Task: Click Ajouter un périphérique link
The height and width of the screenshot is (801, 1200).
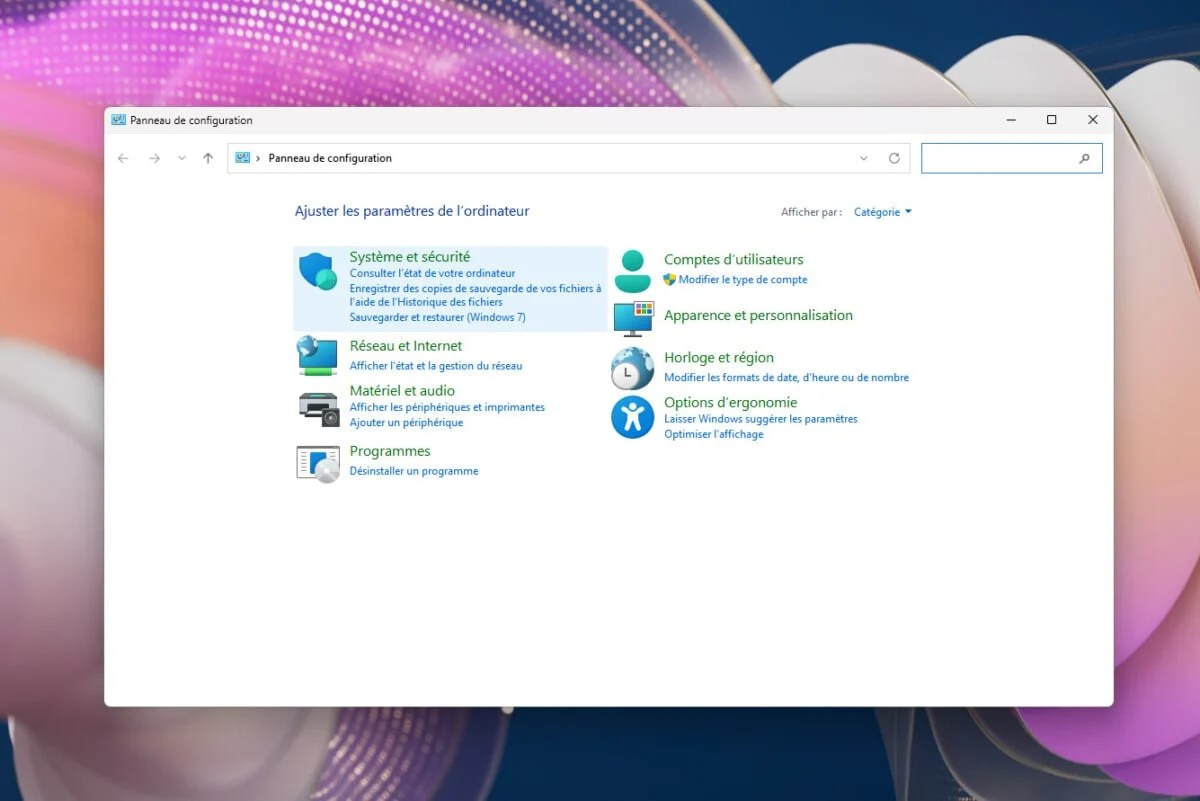Action: (x=406, y=423)
